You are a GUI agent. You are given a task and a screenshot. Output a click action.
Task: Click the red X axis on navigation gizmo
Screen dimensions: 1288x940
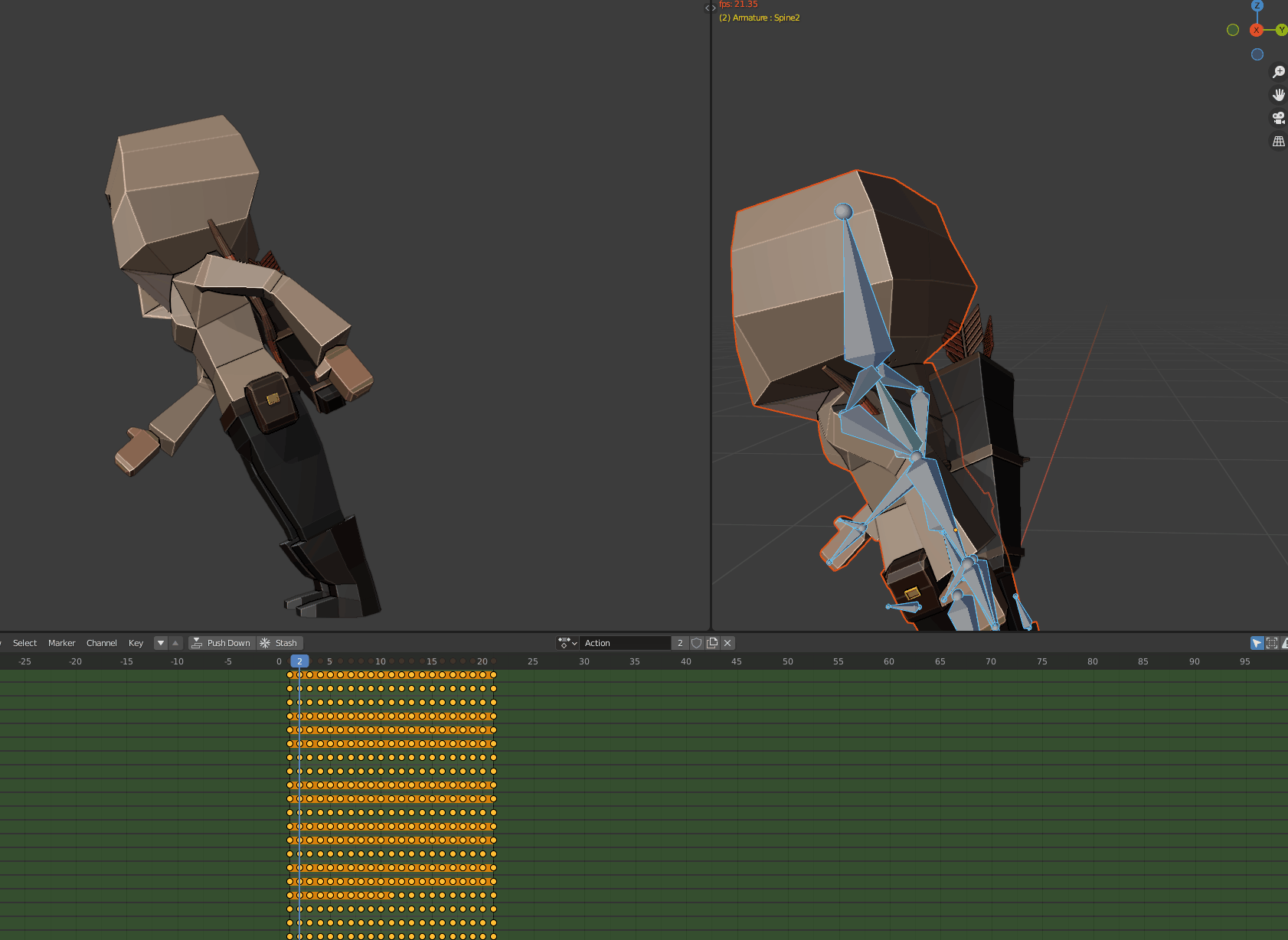(1257, 30)
